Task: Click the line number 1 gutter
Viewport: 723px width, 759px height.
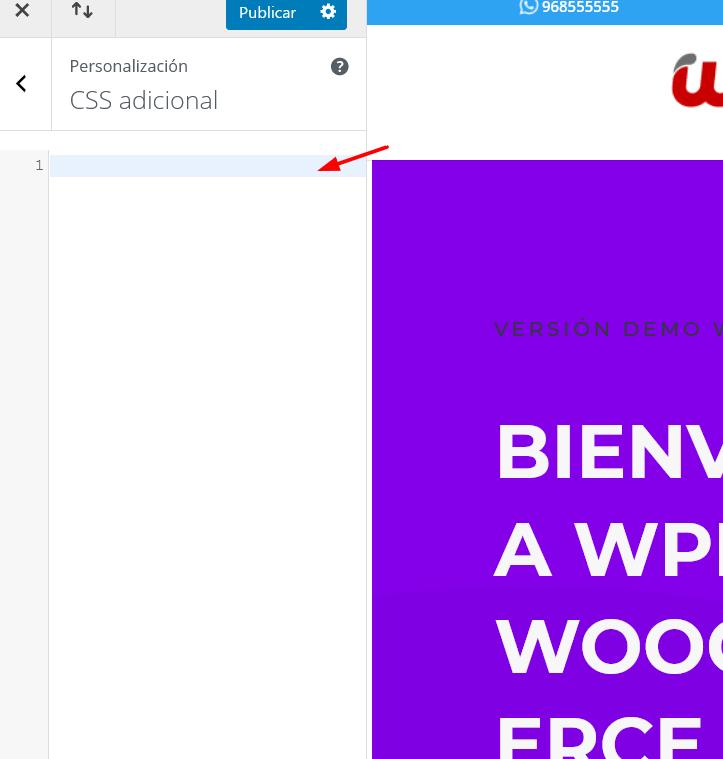Action: tap(39, 166)
